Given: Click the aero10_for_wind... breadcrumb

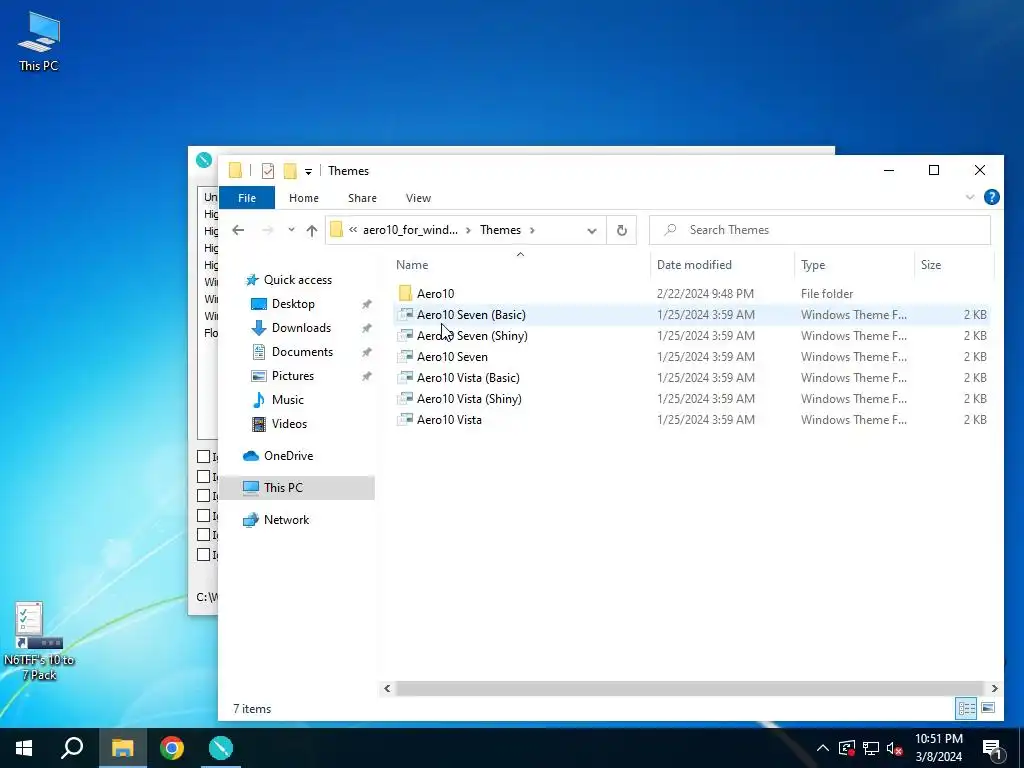Looking at the screenshot, I should [410, 230].
